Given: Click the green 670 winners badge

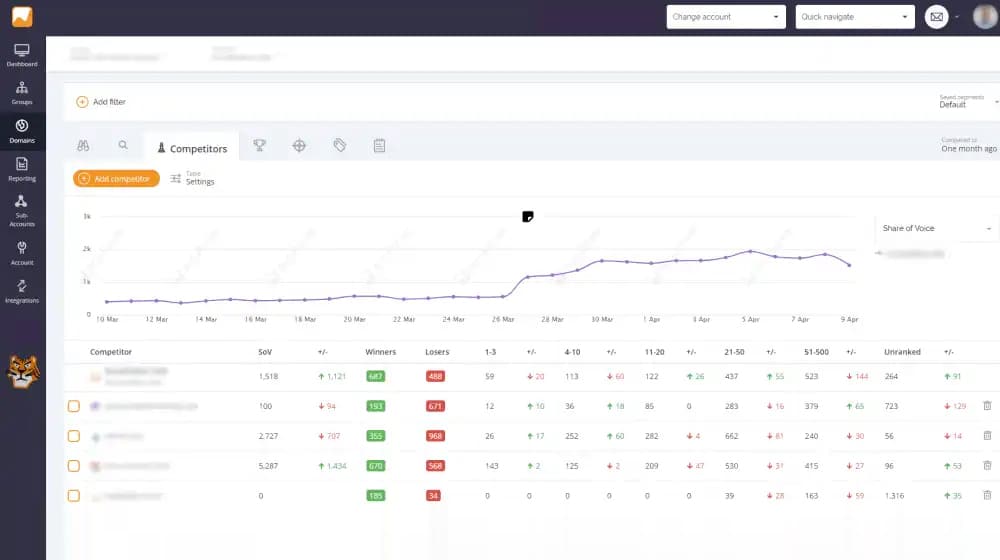Looking at the screenshot, I should (x=376, y=466).
